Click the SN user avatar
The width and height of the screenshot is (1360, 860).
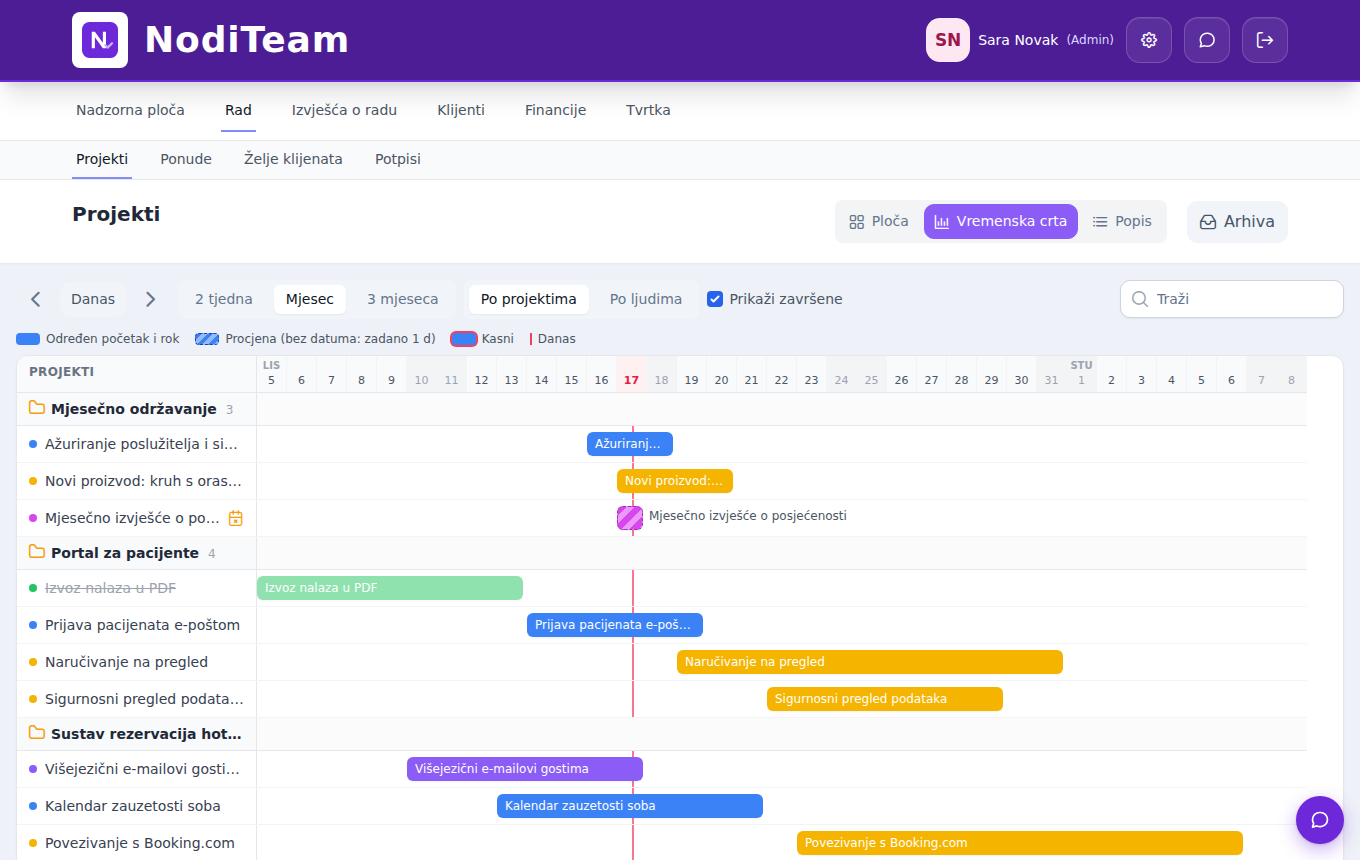948,40
